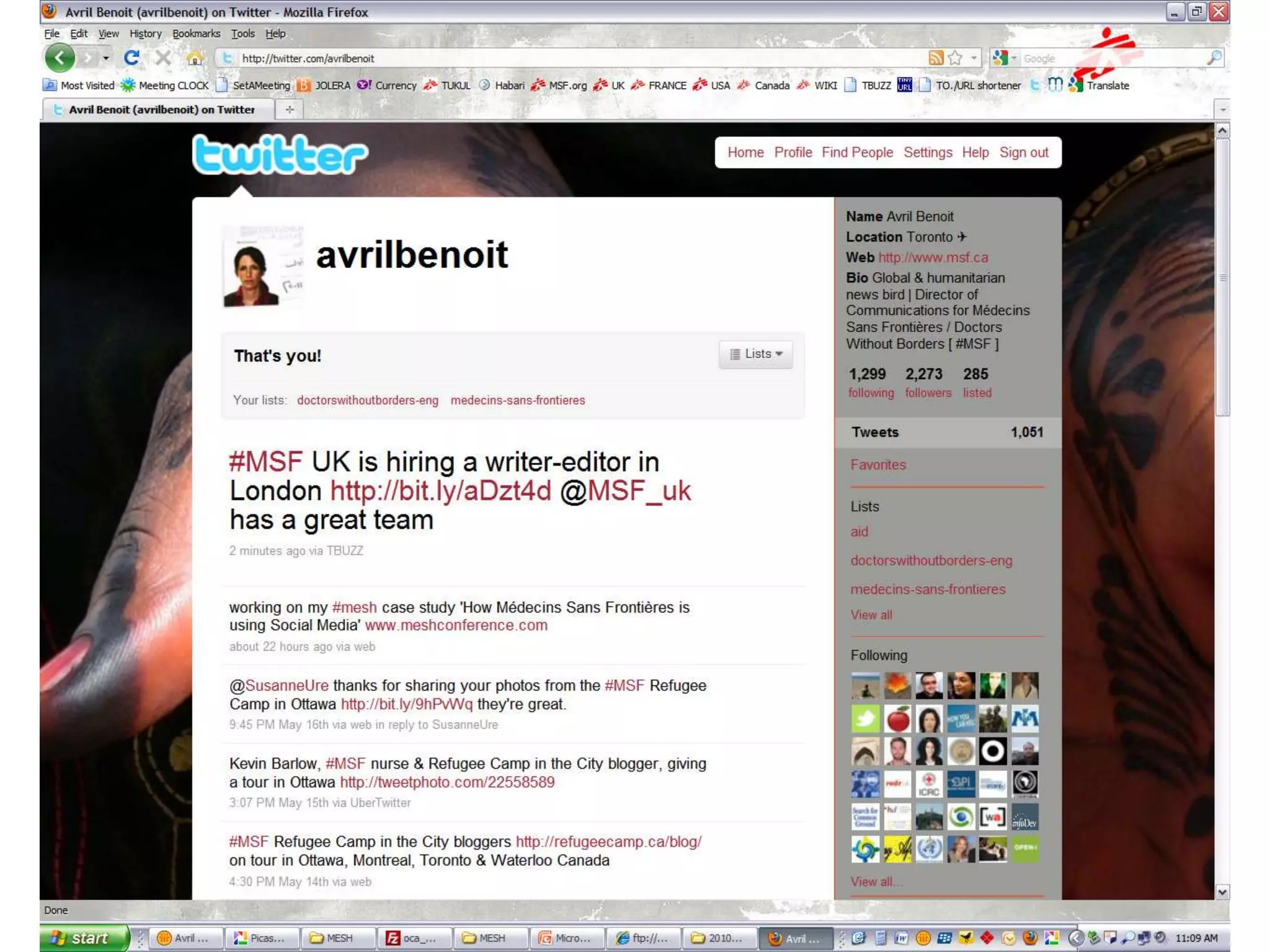This screenshot has width=1270, height=952.
Task: Click the stop loading X icon
Action: coord(163,58)
